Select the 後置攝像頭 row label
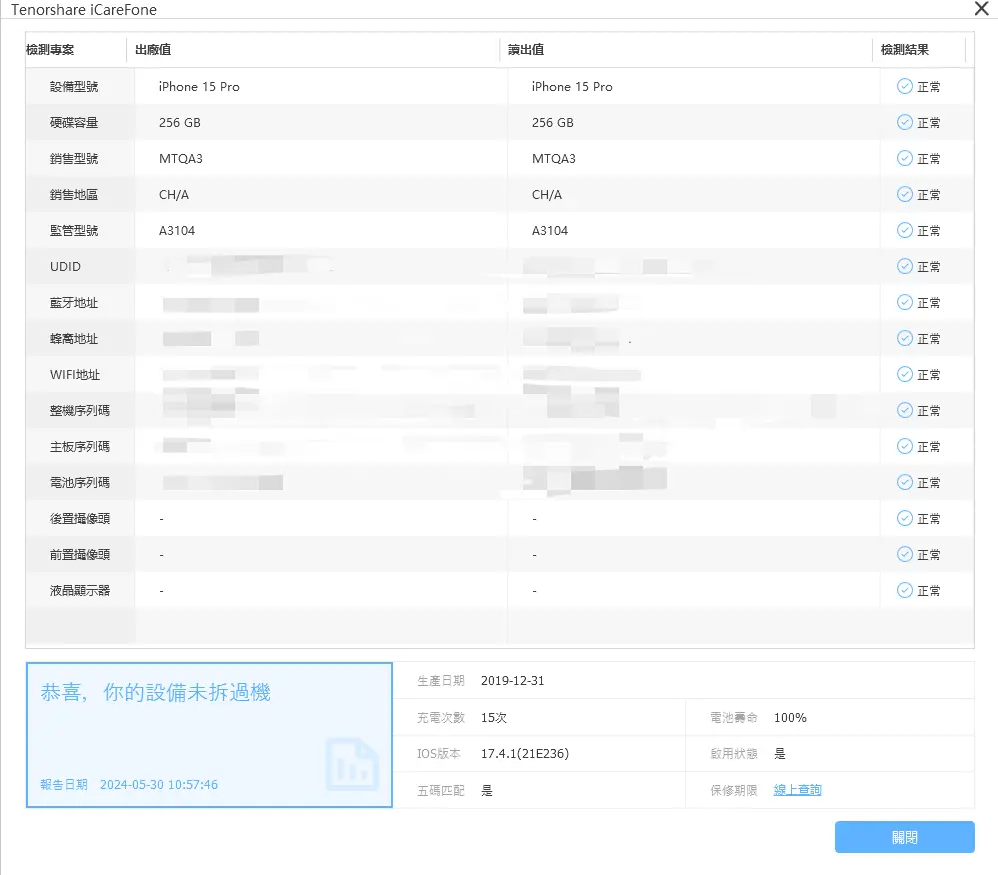Viewport: 998px width, 875px height. 80,518
